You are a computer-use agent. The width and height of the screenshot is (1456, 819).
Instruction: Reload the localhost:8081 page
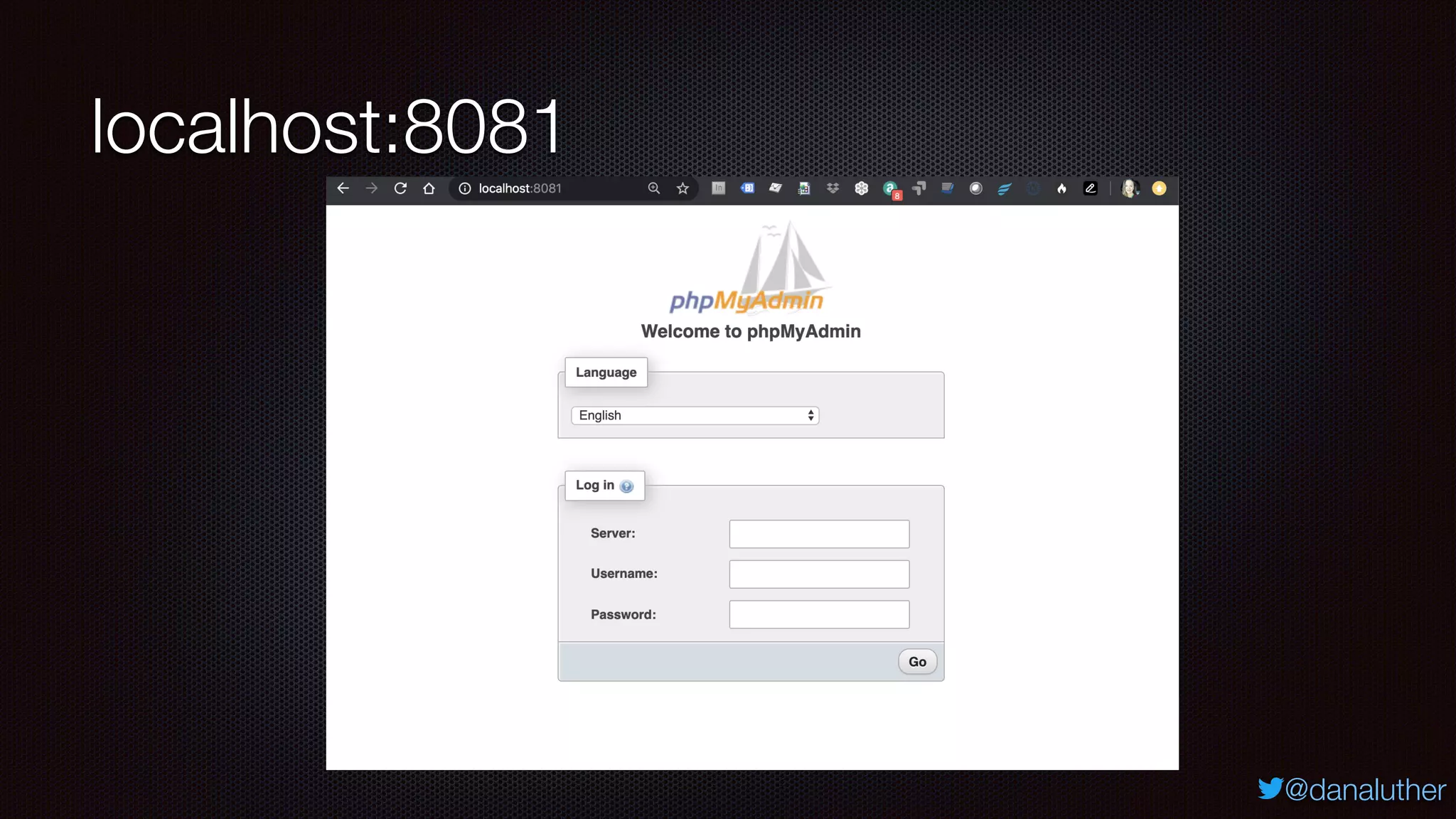tap(400, 188)
